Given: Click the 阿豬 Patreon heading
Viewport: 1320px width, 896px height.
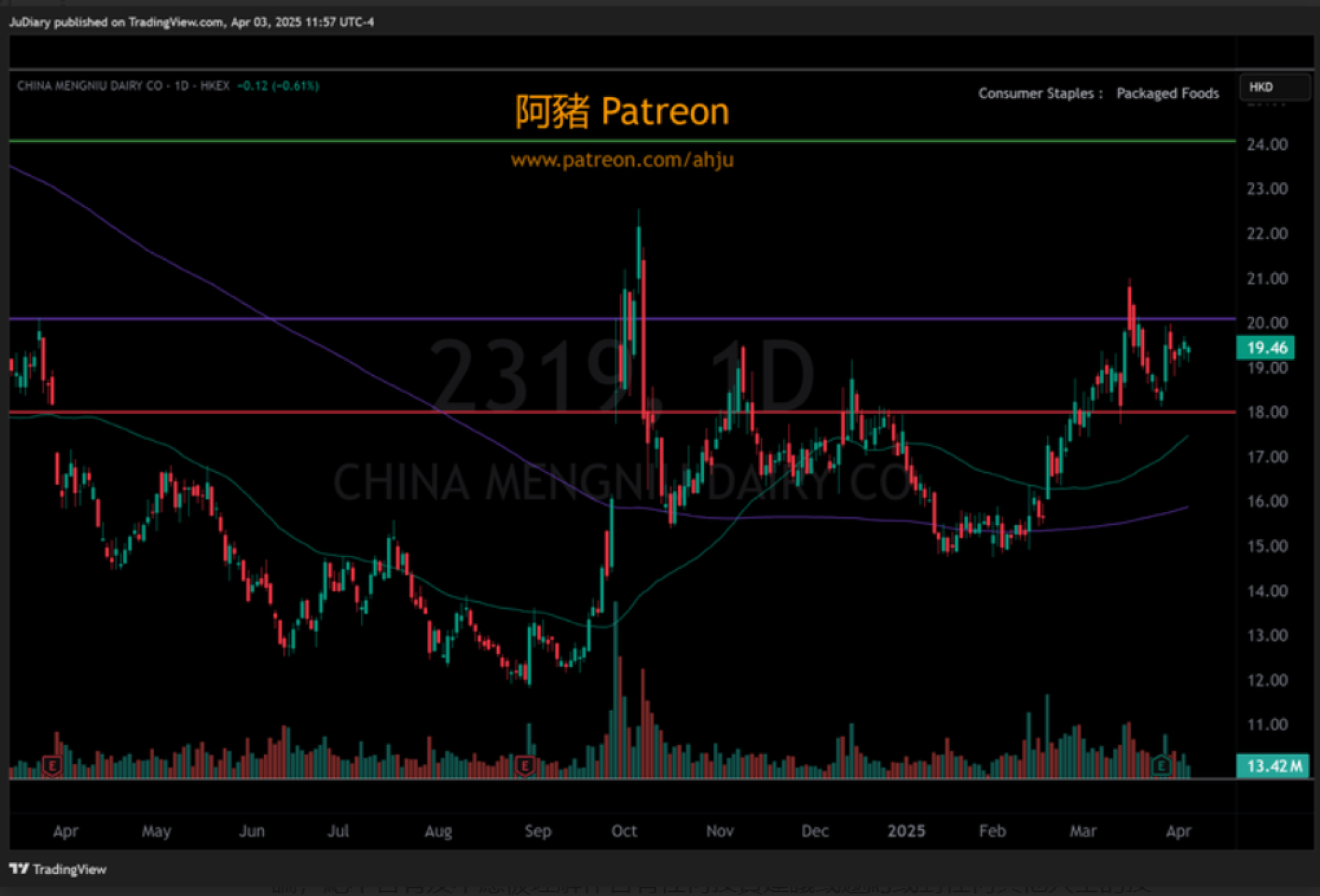Looking at the screenshot, I should [x=622, y=111].
